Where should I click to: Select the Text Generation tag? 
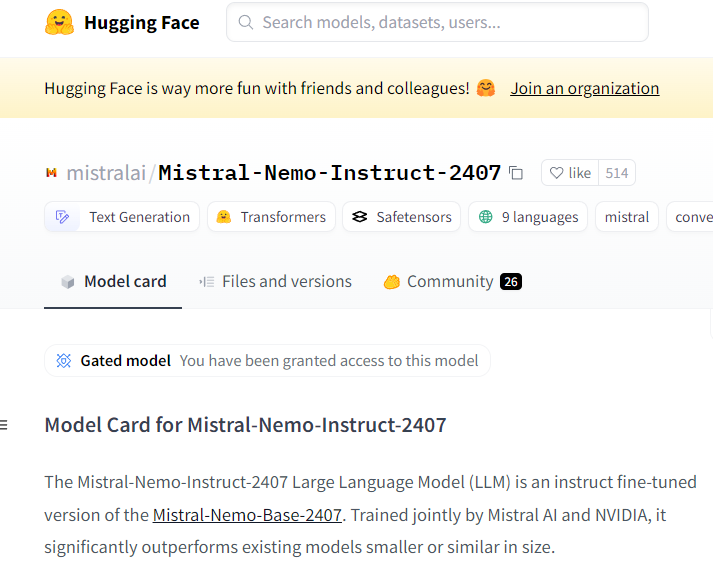tap(122, 217)
